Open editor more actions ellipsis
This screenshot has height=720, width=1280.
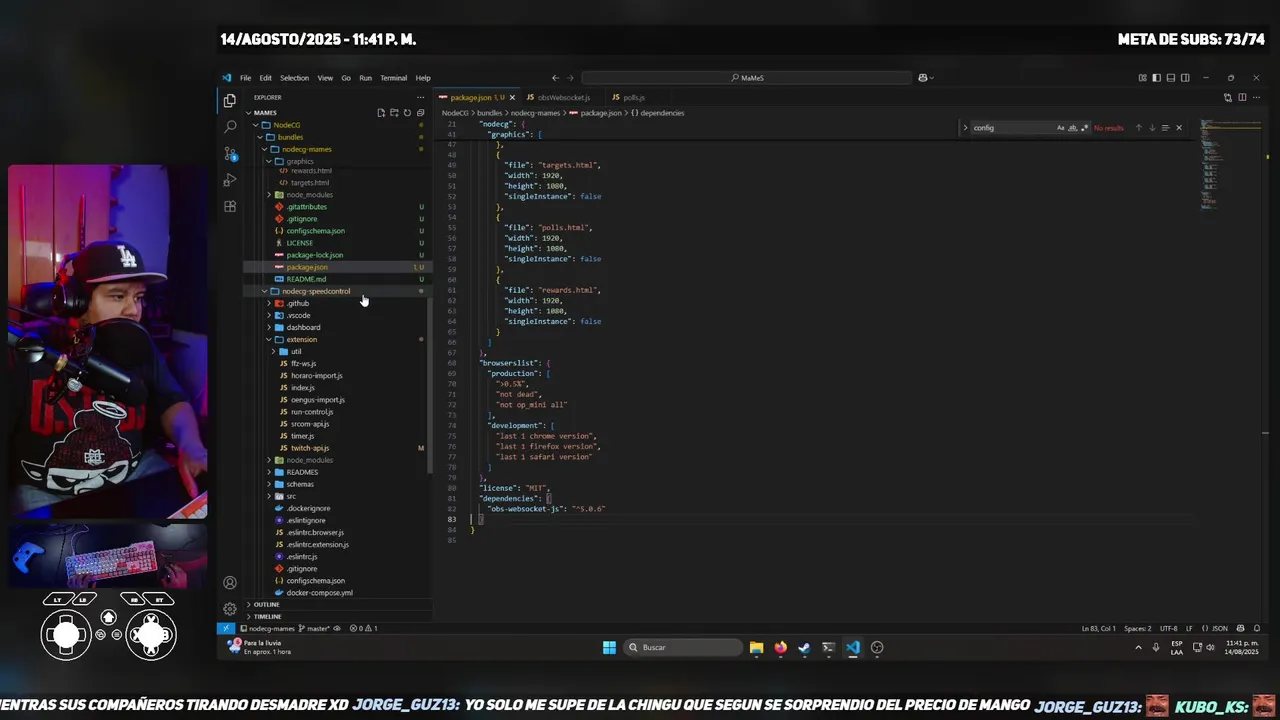pyautogui.click(x=1256, y=97)
